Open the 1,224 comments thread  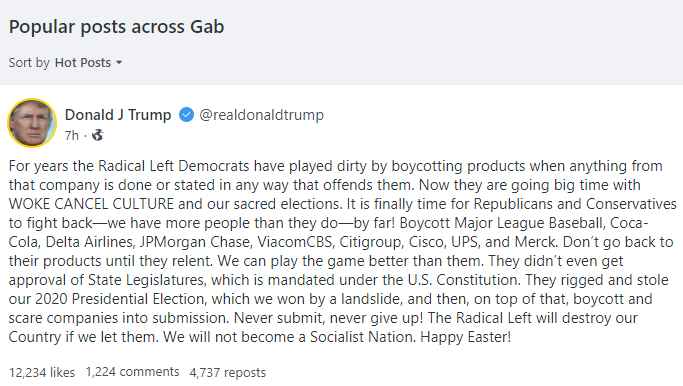(132, 372)
